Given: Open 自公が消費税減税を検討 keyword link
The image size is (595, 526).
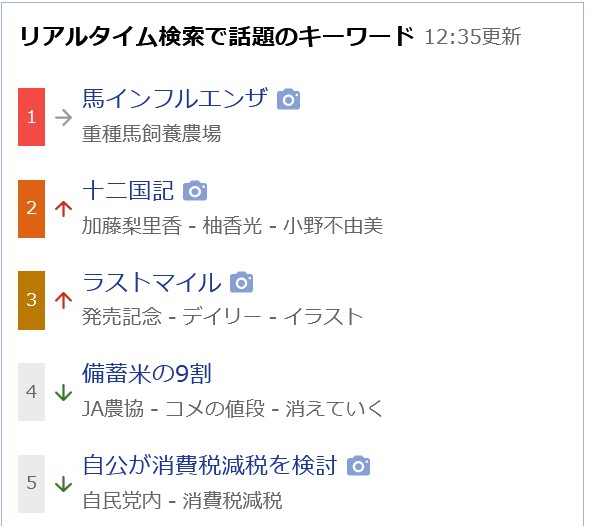Looking at the screenshot, I should point(210,465).
